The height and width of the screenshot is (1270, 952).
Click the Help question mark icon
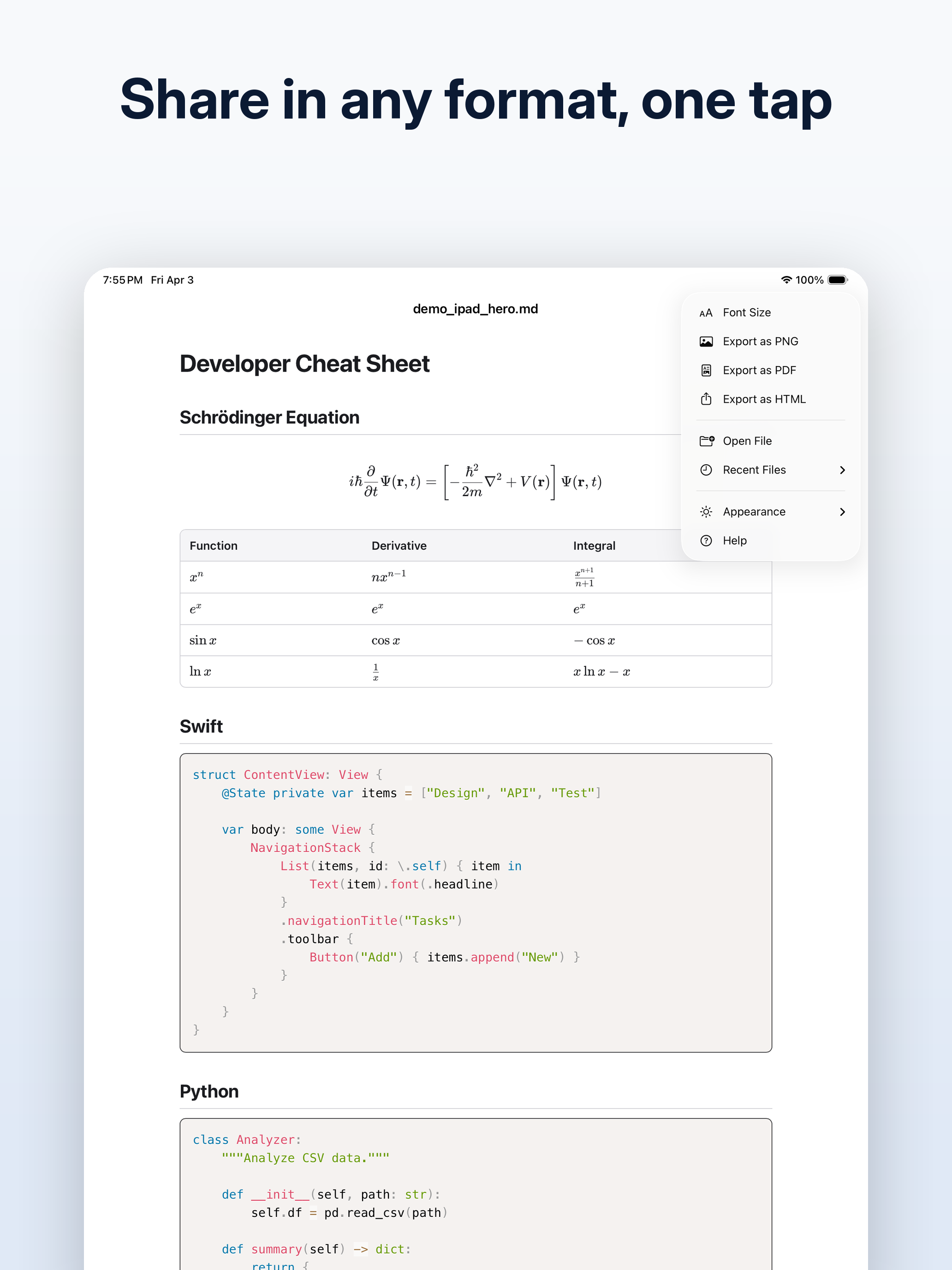pyautogui.click(x=706, y=540)
